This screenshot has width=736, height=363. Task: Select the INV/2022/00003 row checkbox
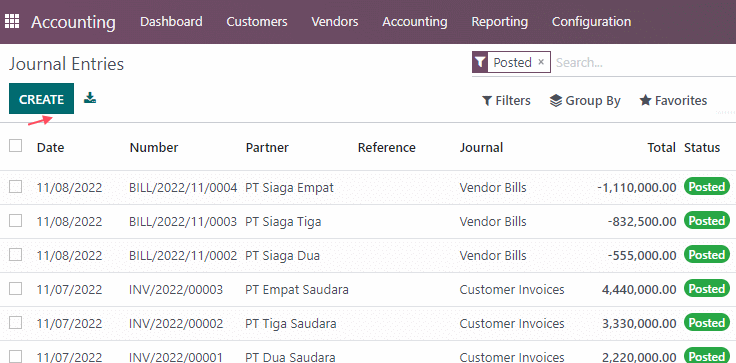click(x=15, y=289)
